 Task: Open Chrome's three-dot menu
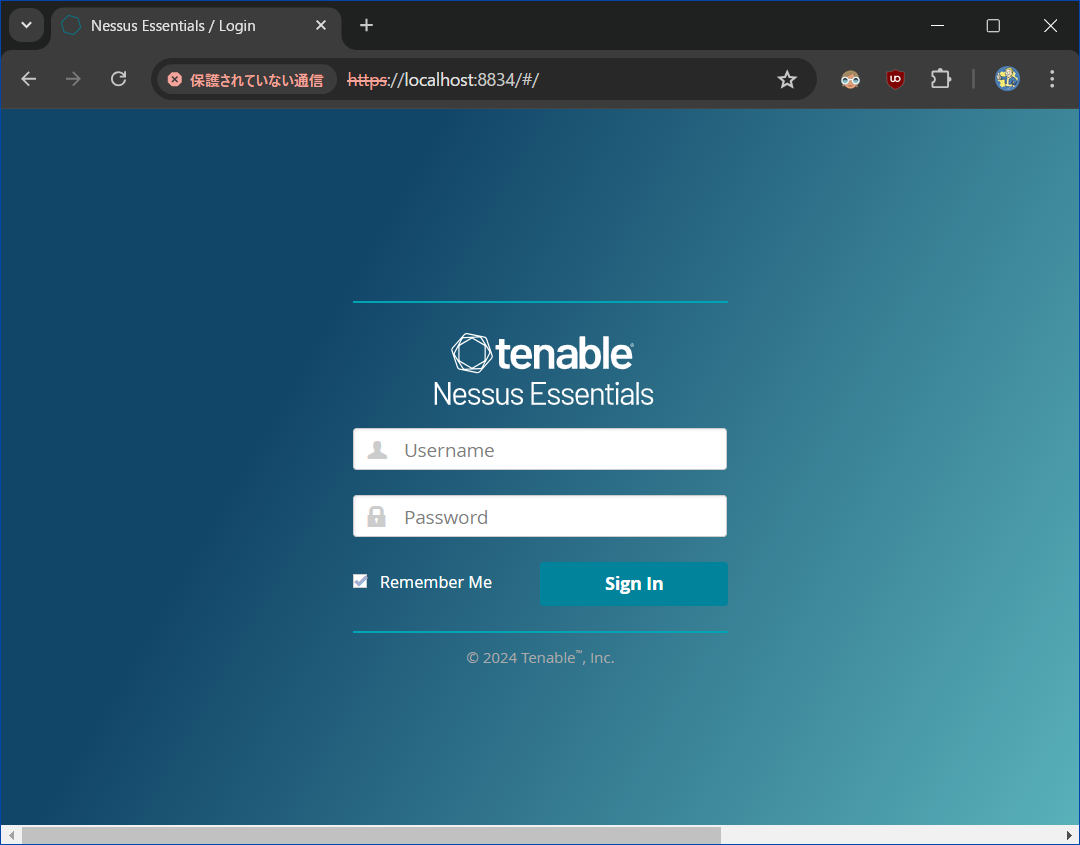[1052, 79]
